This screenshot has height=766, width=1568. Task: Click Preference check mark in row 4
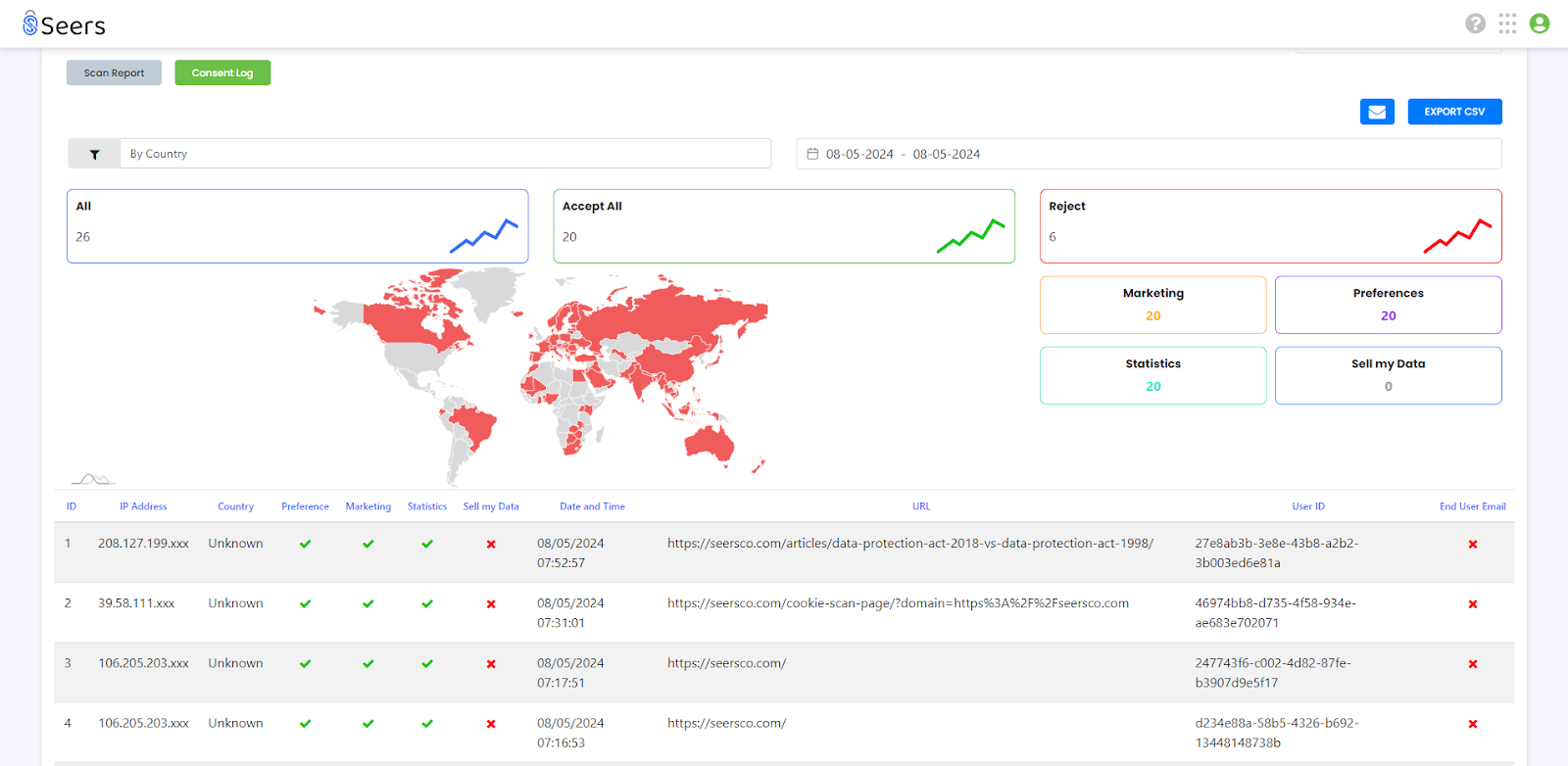tap(305, 724)
